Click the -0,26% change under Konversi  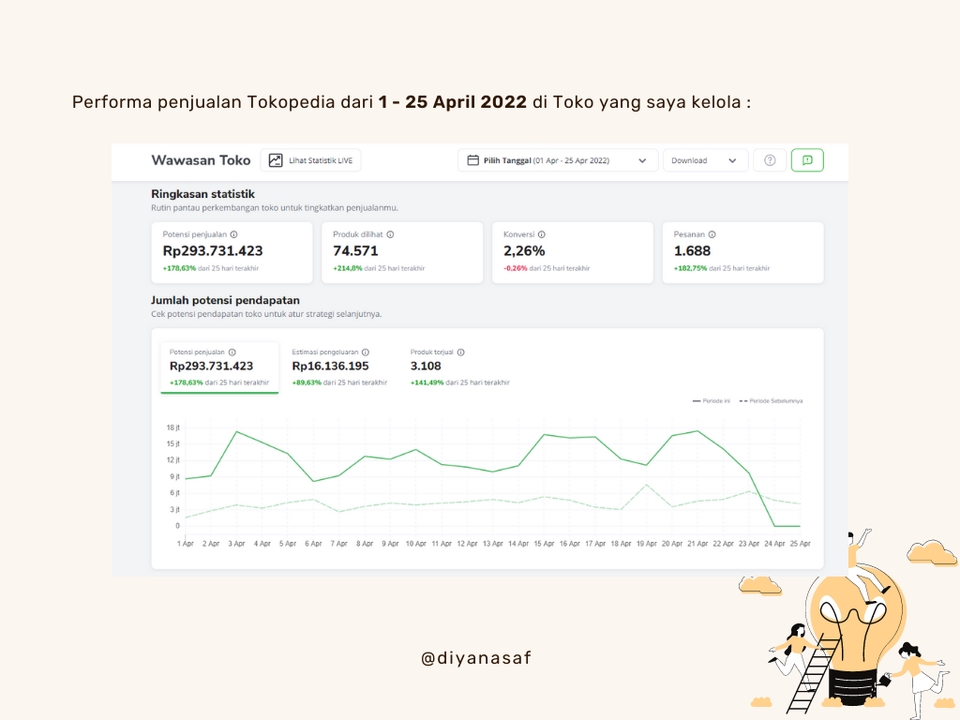pos(516,268)
